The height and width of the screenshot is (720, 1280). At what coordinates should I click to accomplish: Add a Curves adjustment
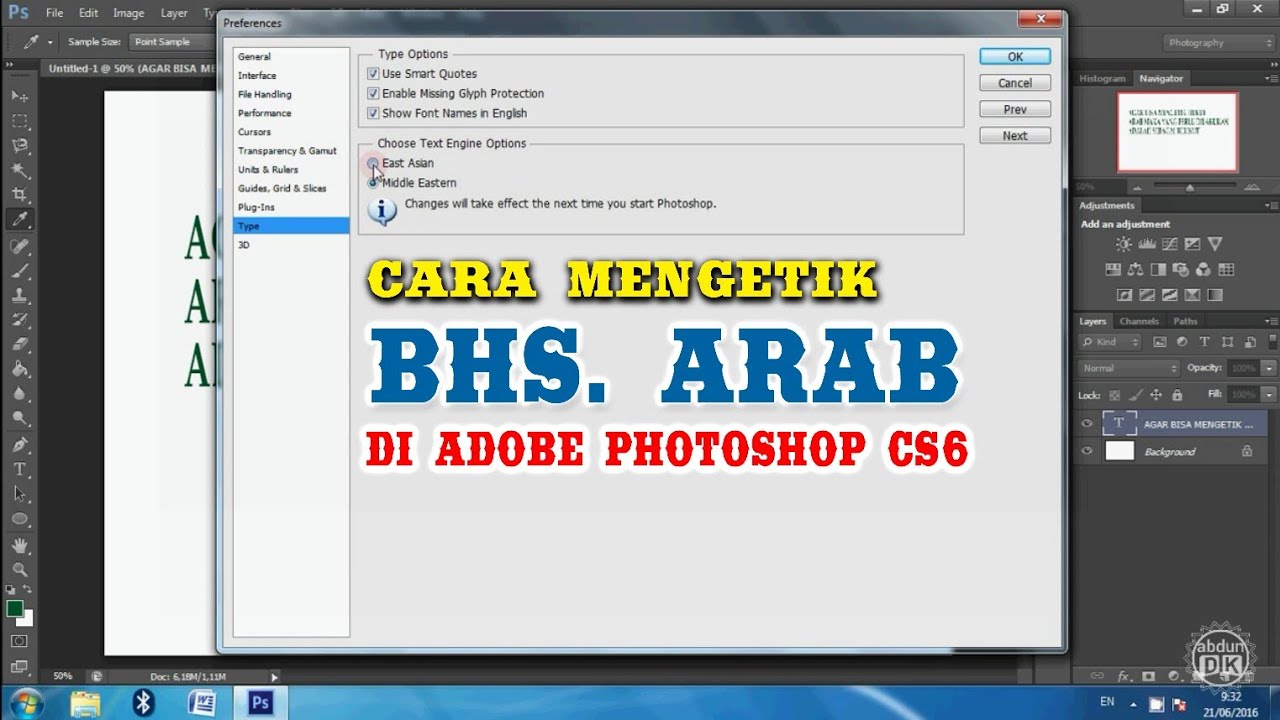click(1170, 244)
